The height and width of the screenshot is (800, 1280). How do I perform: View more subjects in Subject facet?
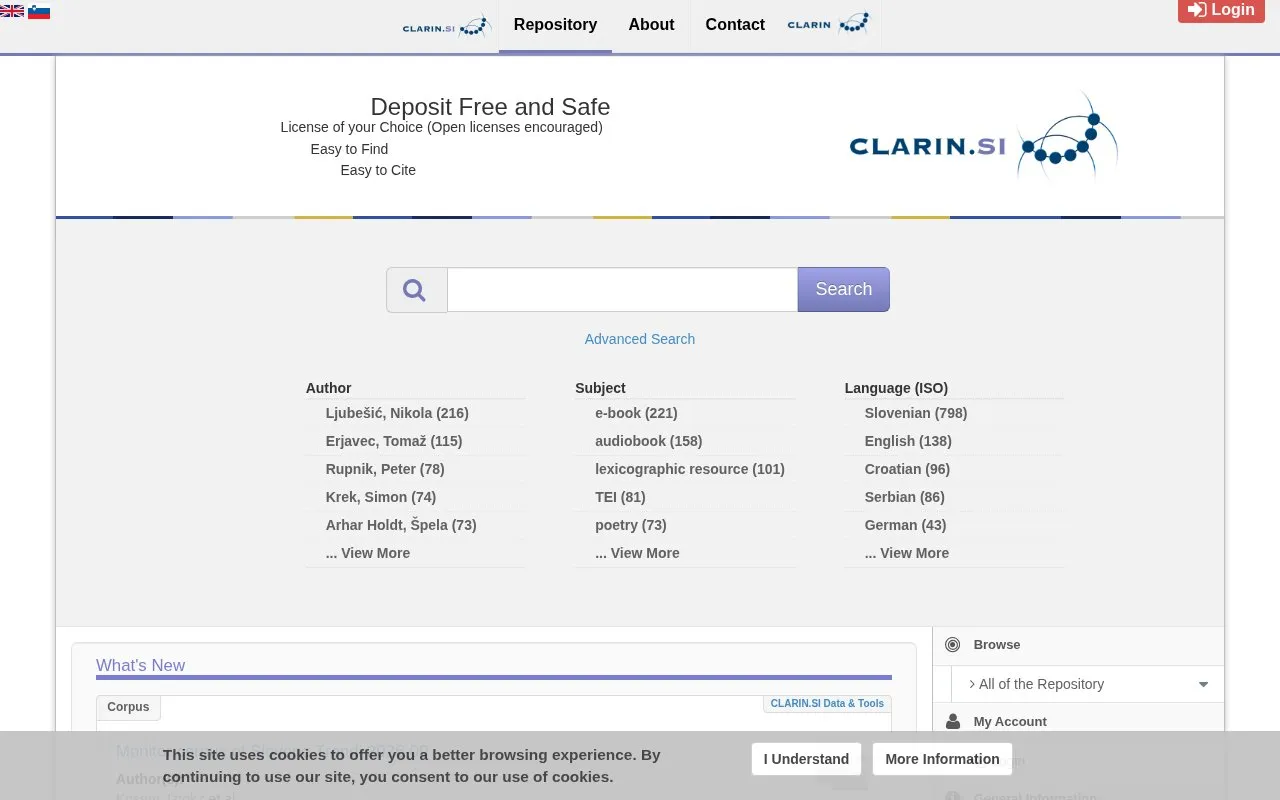(637, 553)
